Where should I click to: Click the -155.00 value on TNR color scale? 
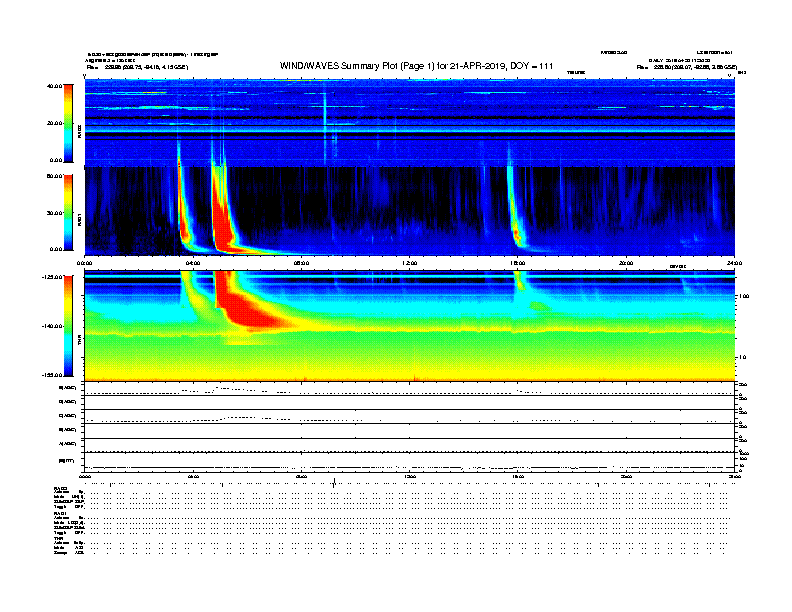53,375
